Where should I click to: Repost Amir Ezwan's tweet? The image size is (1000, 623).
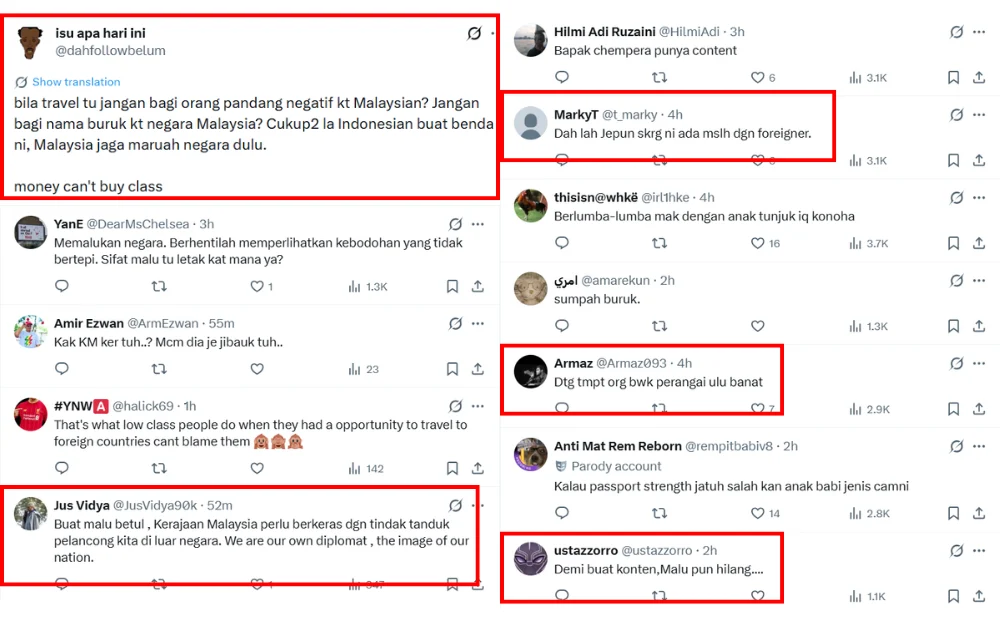tap(159, 369)
